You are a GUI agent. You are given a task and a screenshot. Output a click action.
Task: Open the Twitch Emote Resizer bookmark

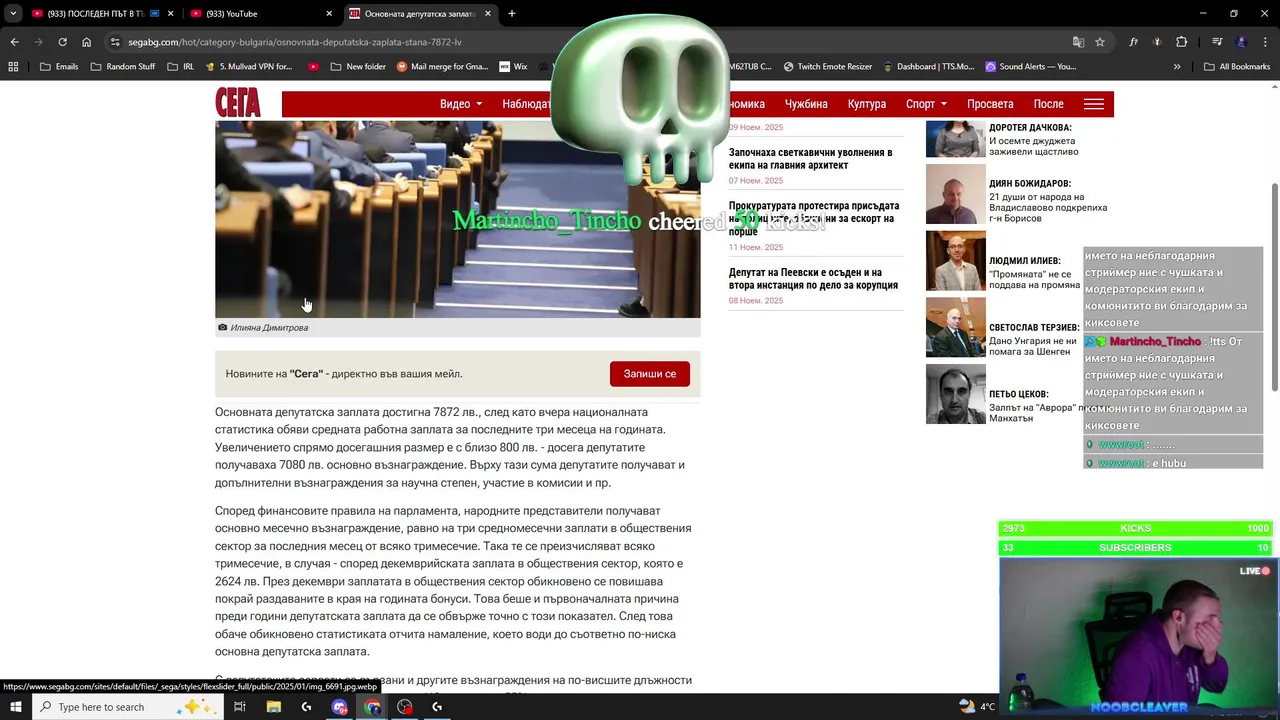click(x=828, y=67)
